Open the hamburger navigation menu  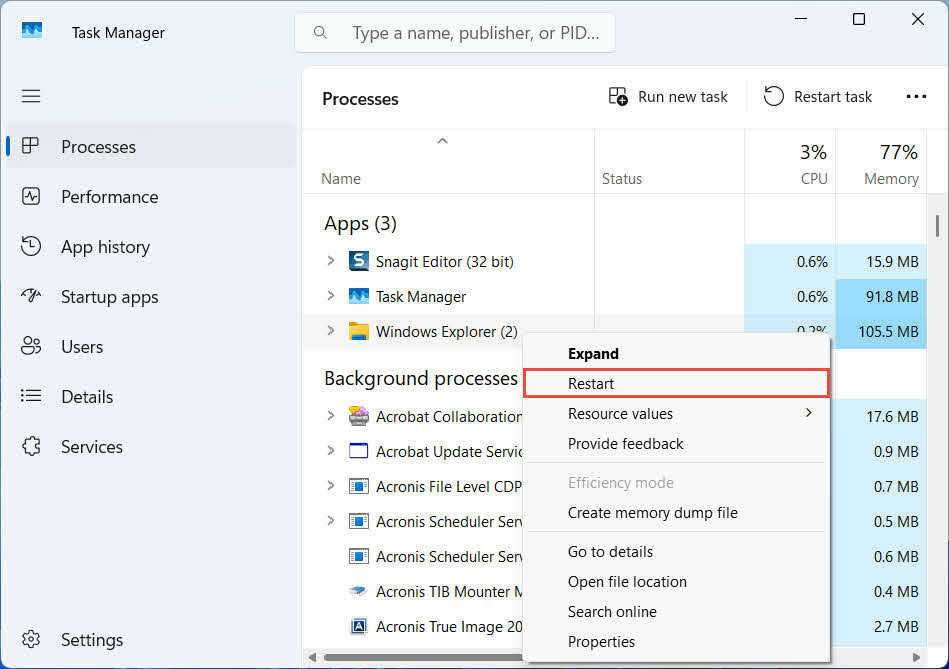click(x=31, y=96)
